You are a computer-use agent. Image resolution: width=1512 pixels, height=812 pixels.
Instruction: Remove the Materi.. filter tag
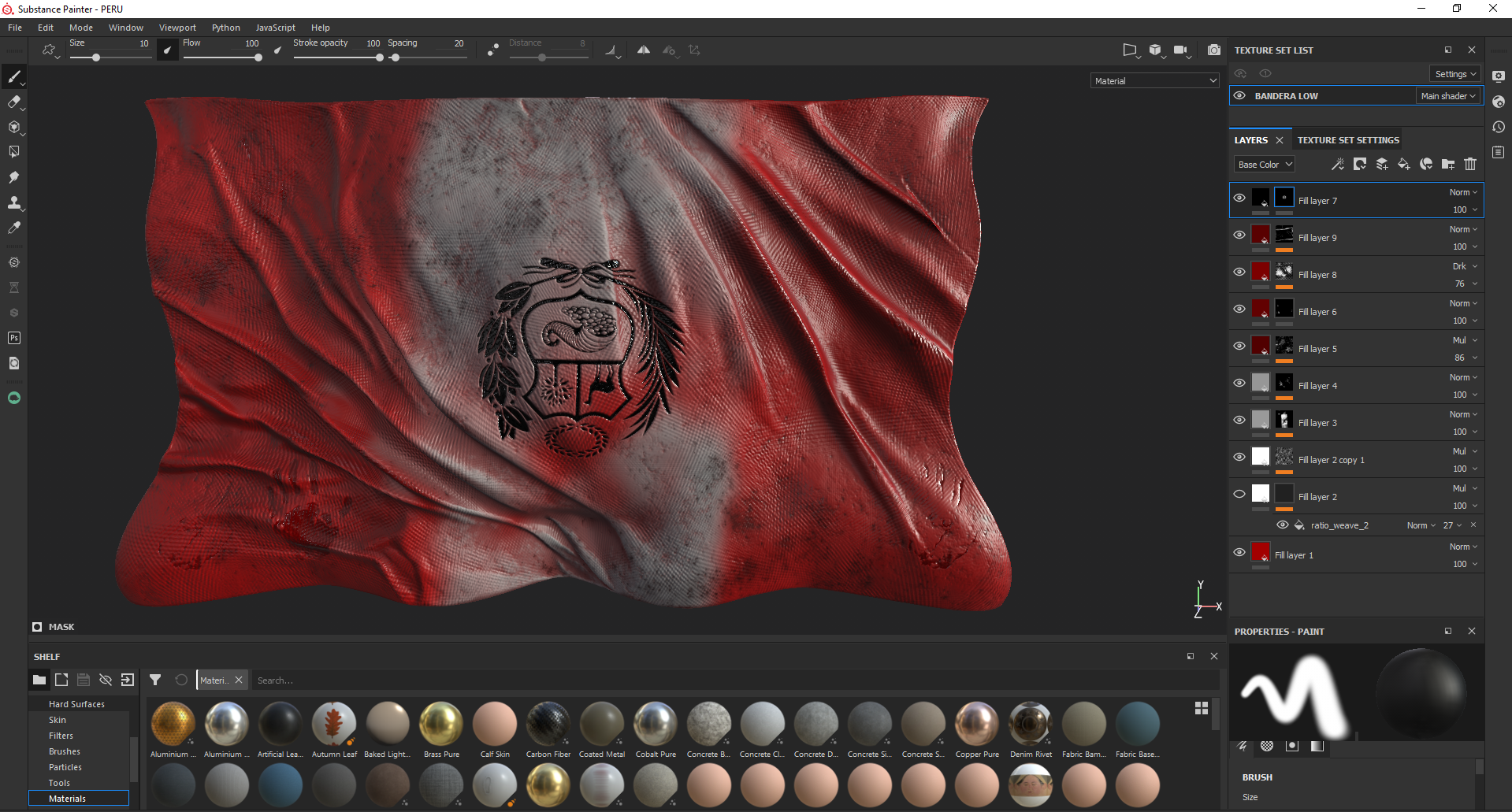click(x=239, y=680)
